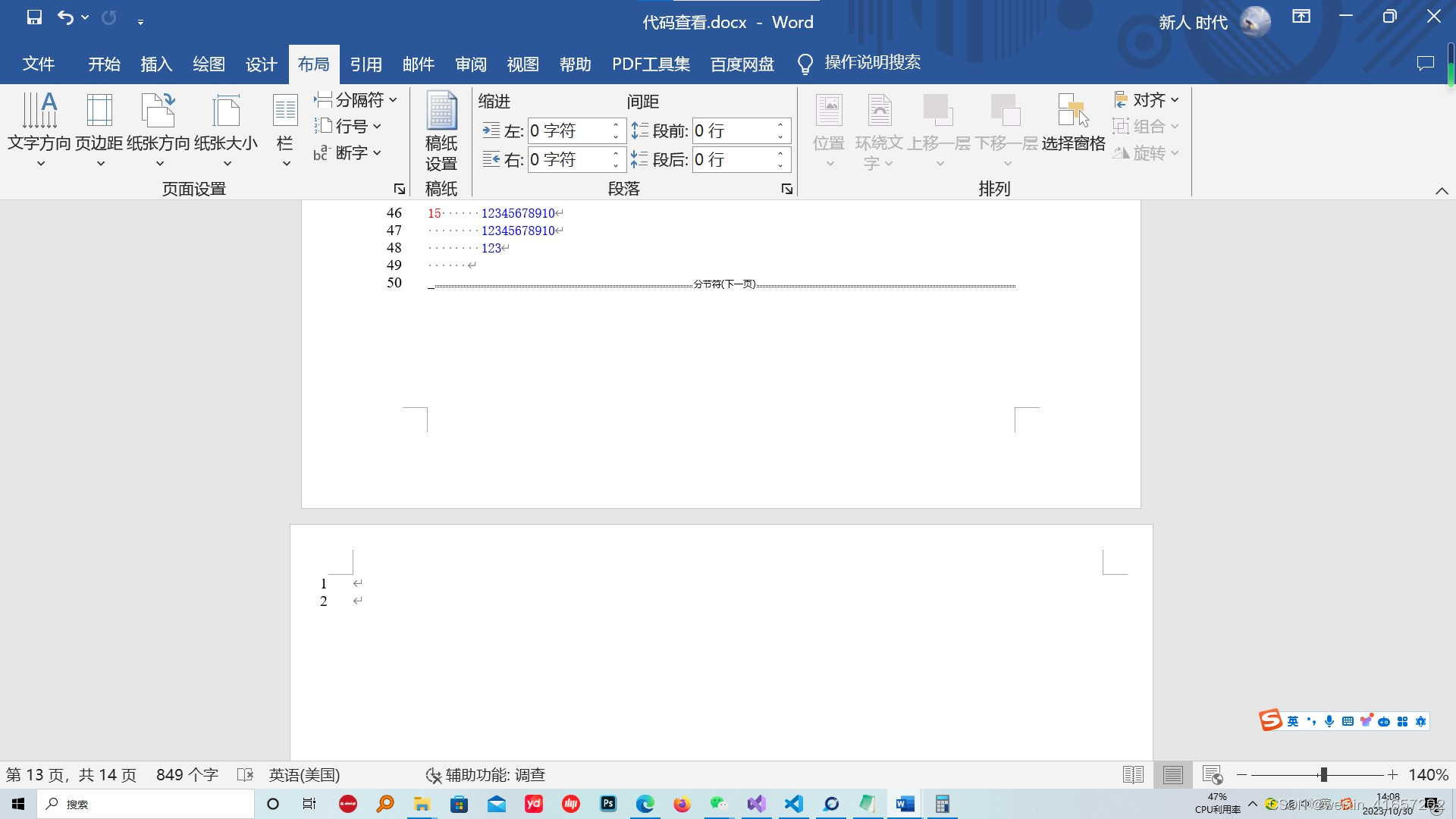1456x819 pixels.
Task: Click the left indent input field
Action: pyautogui.click(x=569, y=131)
